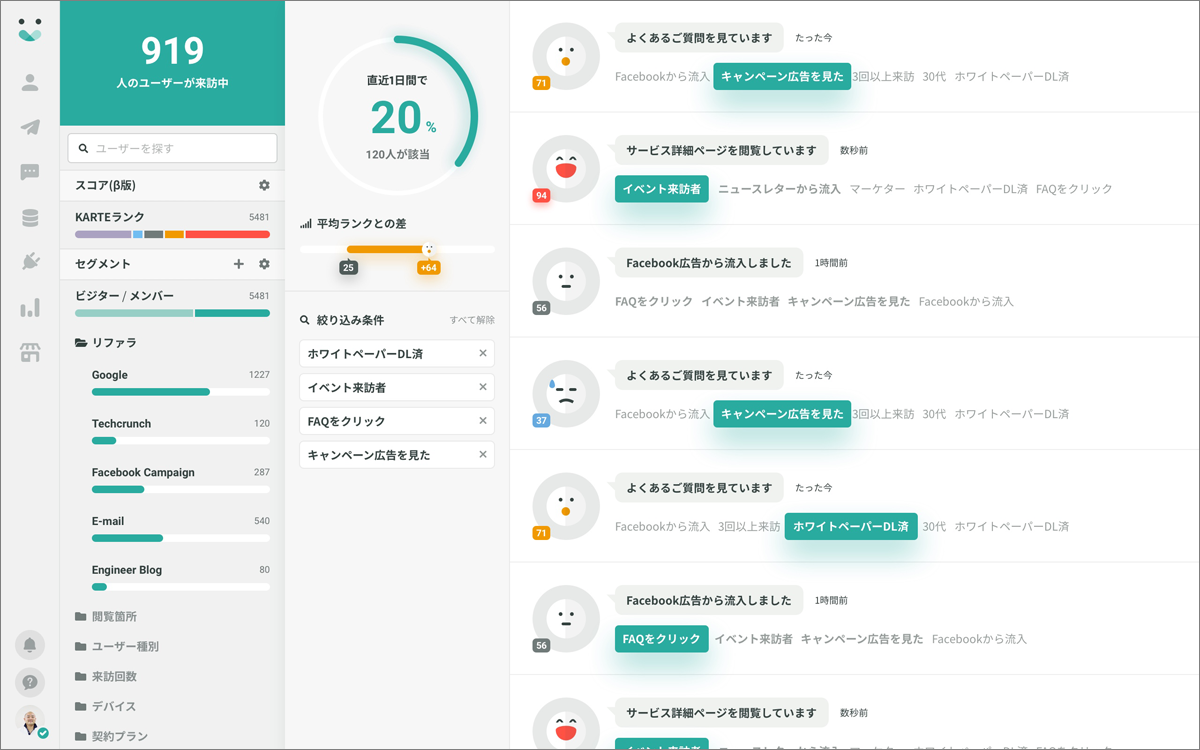Viewport: 1200px width, 750px height.
Task: Click the マーケター tag on the score 94 row
Action: click(x=877, y=189)
